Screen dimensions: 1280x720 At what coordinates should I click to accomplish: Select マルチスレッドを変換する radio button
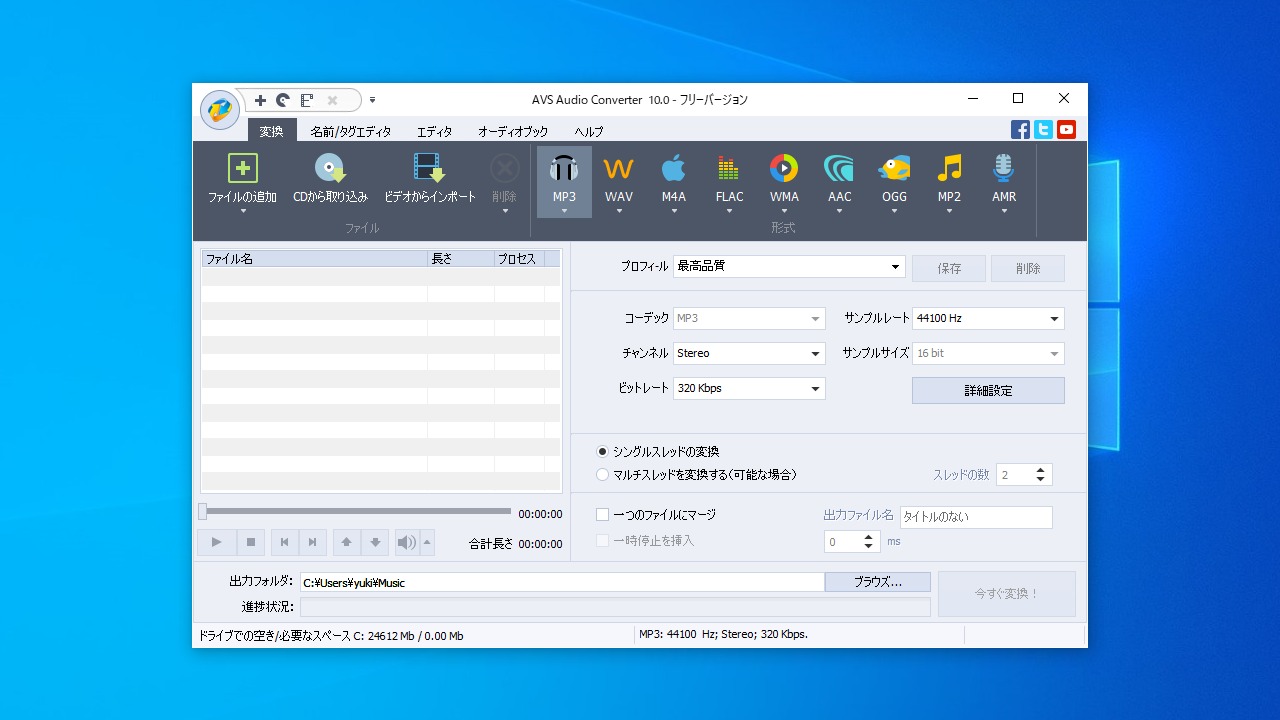602,475
